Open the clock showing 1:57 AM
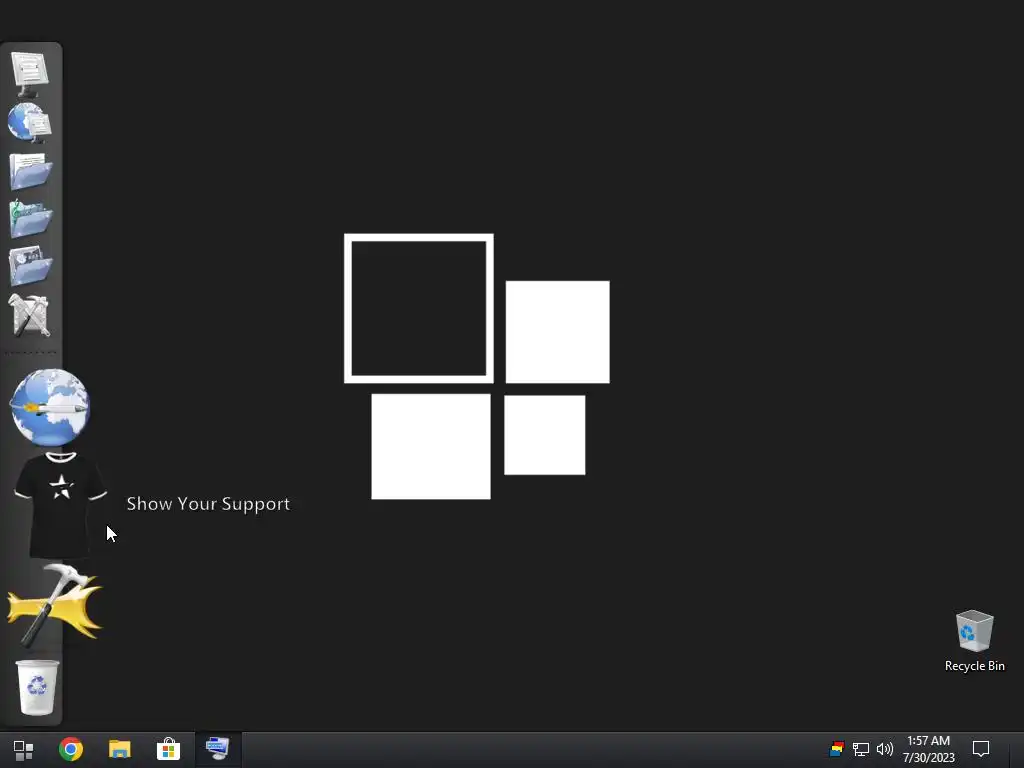The height and width of the screenshot is (768, 1024). coord(928,749)
